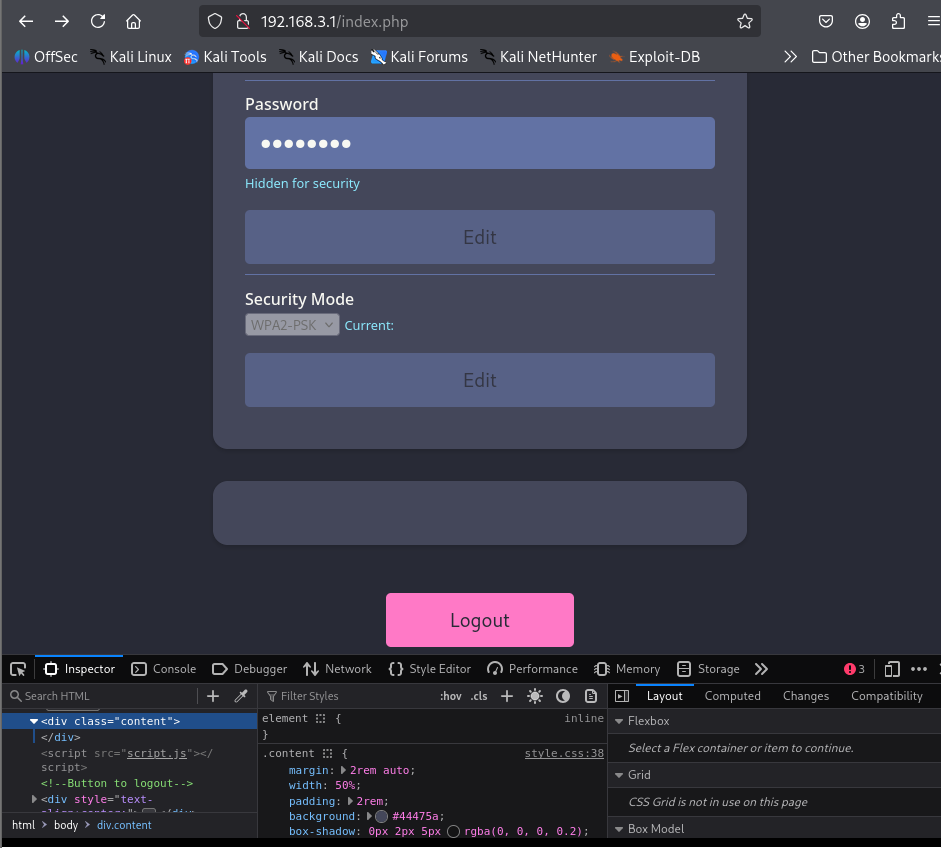Toggle the :hov pseudo-class panel
The image size is (942, 848).
(x=451, y=696)
